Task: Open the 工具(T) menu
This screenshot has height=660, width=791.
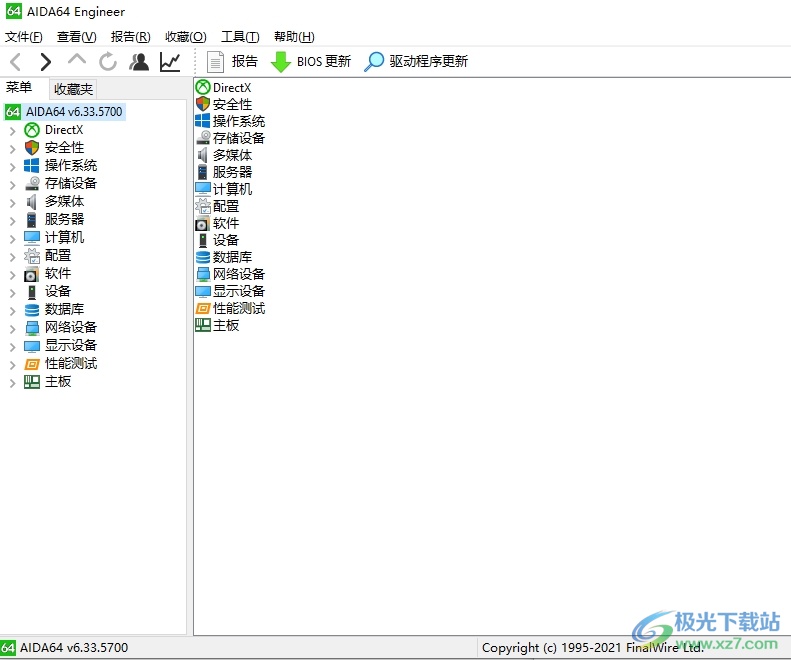Action: click(240, 37)
